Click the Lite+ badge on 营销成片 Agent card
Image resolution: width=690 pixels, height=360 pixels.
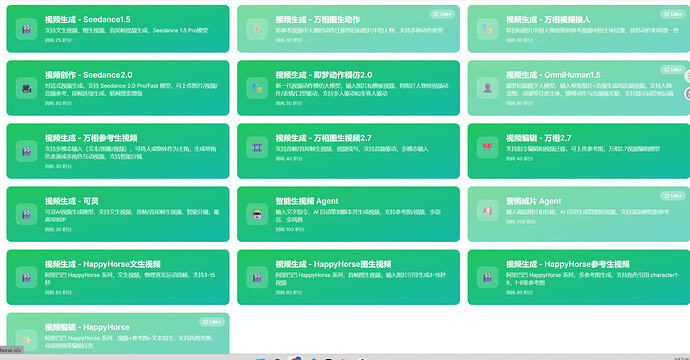pos(673,195)
